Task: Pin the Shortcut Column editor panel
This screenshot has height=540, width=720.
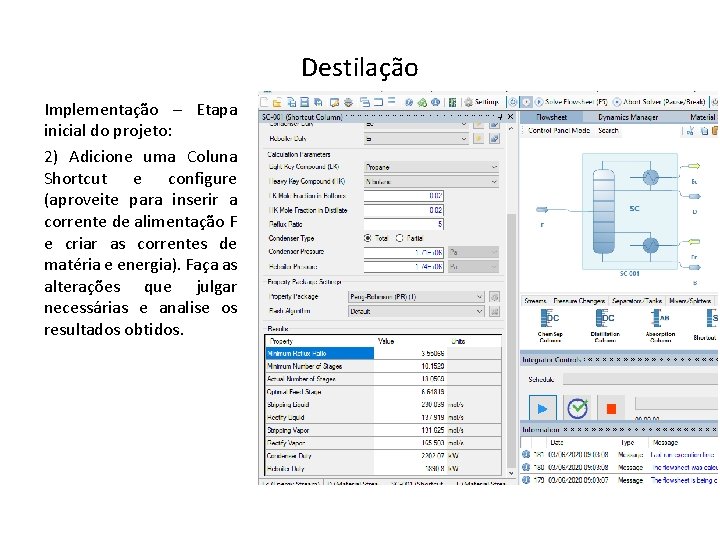Action: pos(500,117)
